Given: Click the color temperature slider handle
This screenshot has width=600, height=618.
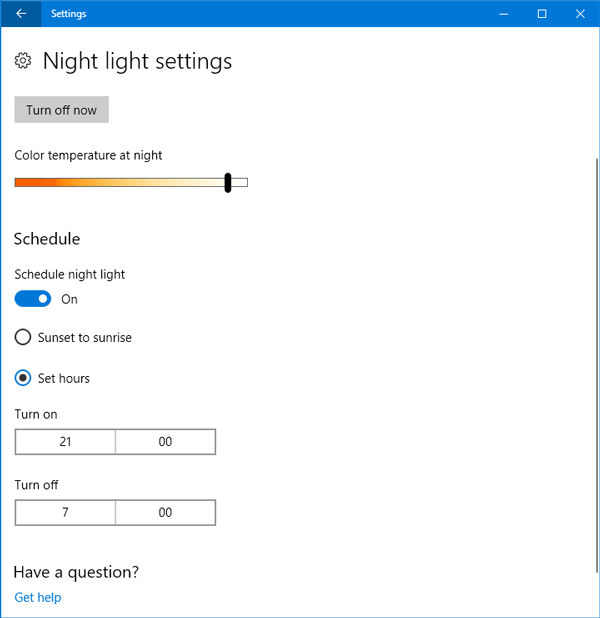Looking at the screenshot, I should [228, 182].
